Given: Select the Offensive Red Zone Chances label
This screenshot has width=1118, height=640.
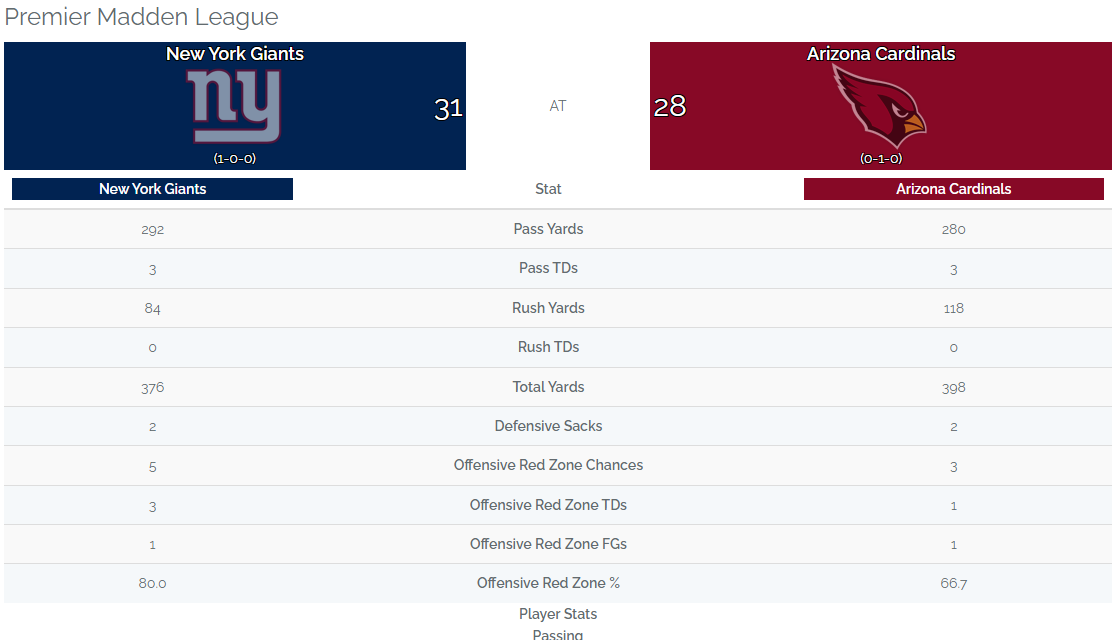Looking at the screenshot, I should pyautogui.click(x=548, y=465).
